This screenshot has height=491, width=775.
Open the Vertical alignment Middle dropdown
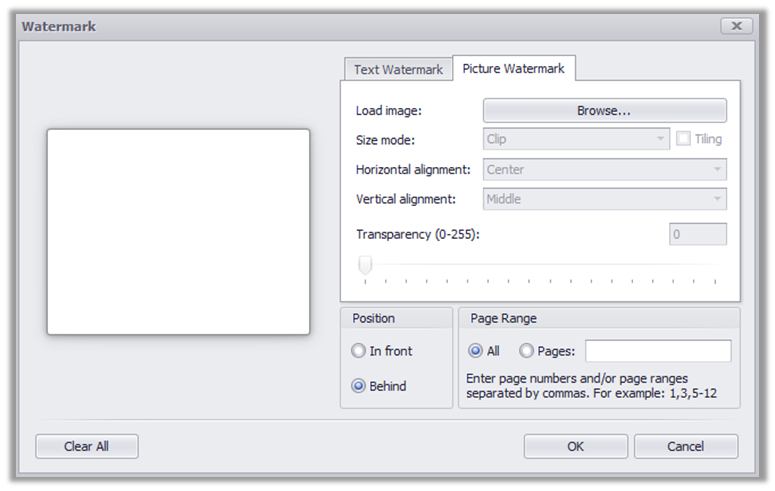tap(604, 199)
